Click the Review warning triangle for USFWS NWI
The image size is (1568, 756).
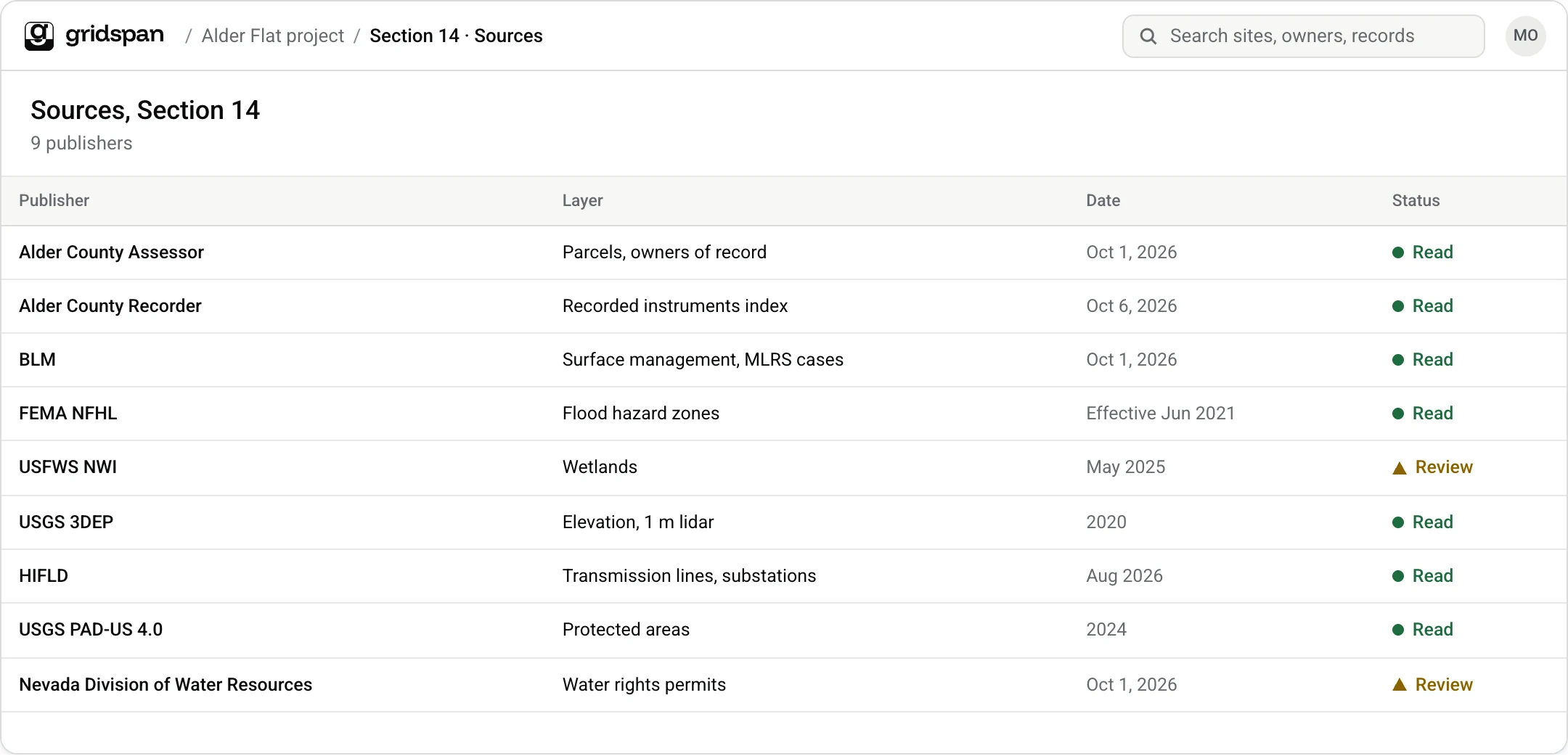click(1400, 468)
